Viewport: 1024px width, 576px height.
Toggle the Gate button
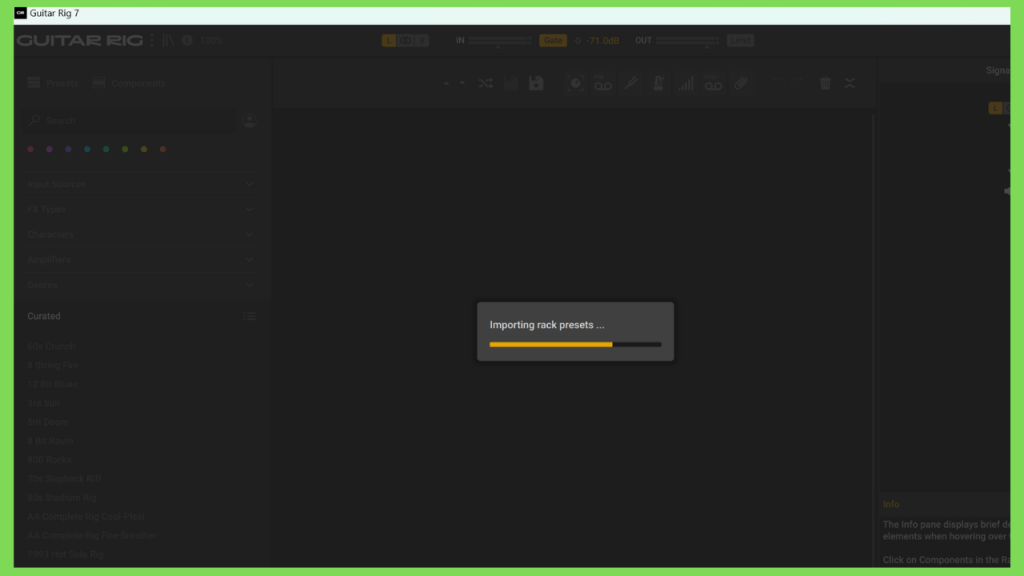(553, 40)
